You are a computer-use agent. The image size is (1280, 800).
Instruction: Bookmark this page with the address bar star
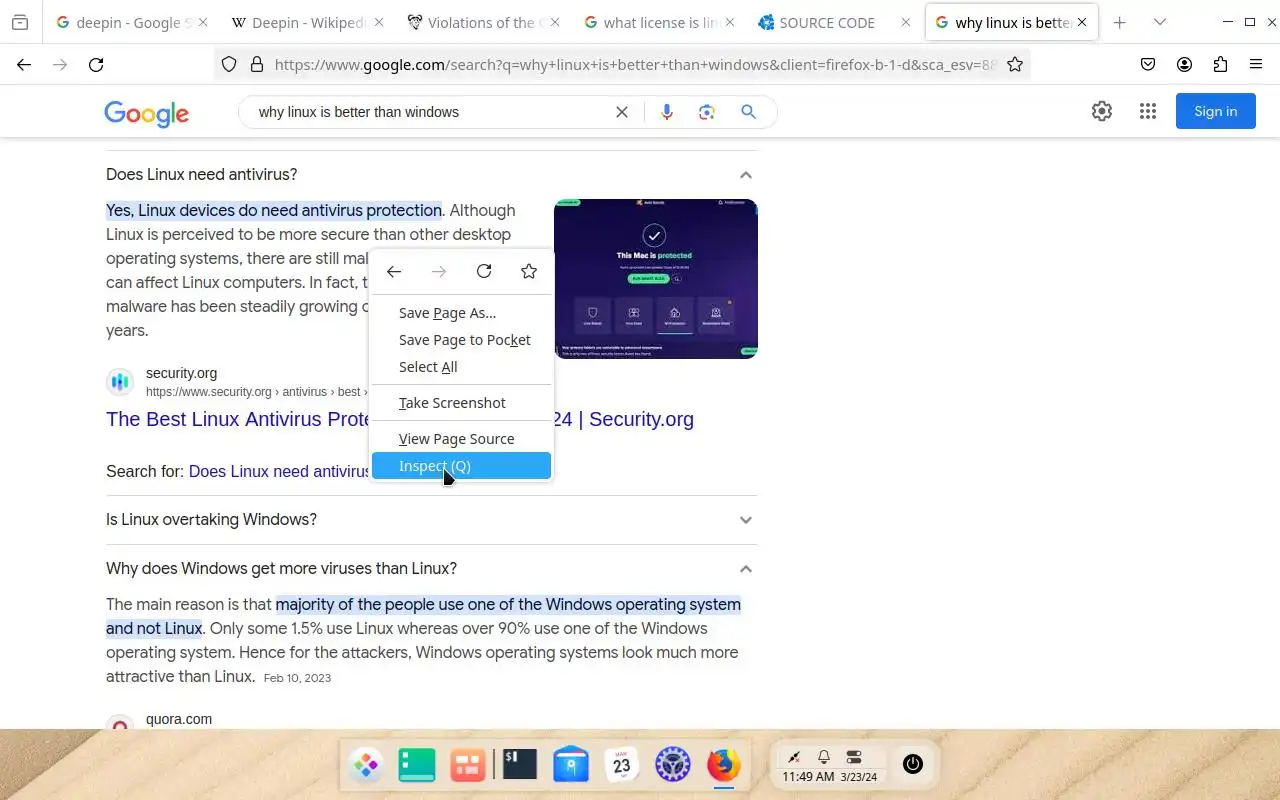coord(1015,64)
